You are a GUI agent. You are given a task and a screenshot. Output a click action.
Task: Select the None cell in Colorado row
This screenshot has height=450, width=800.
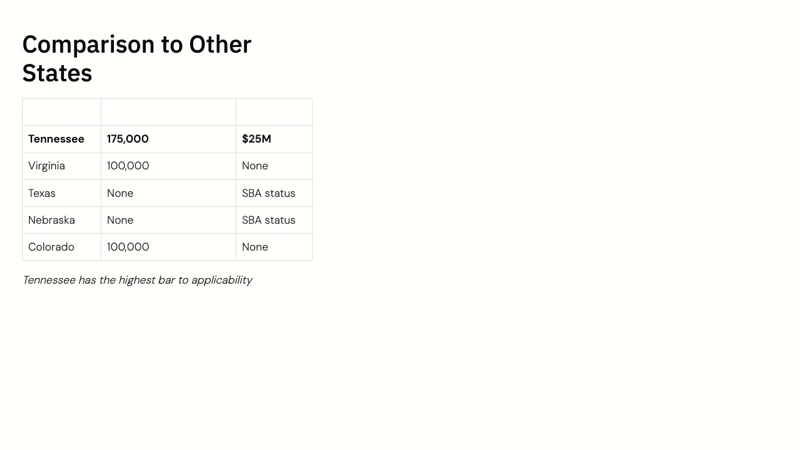[255, 247]
